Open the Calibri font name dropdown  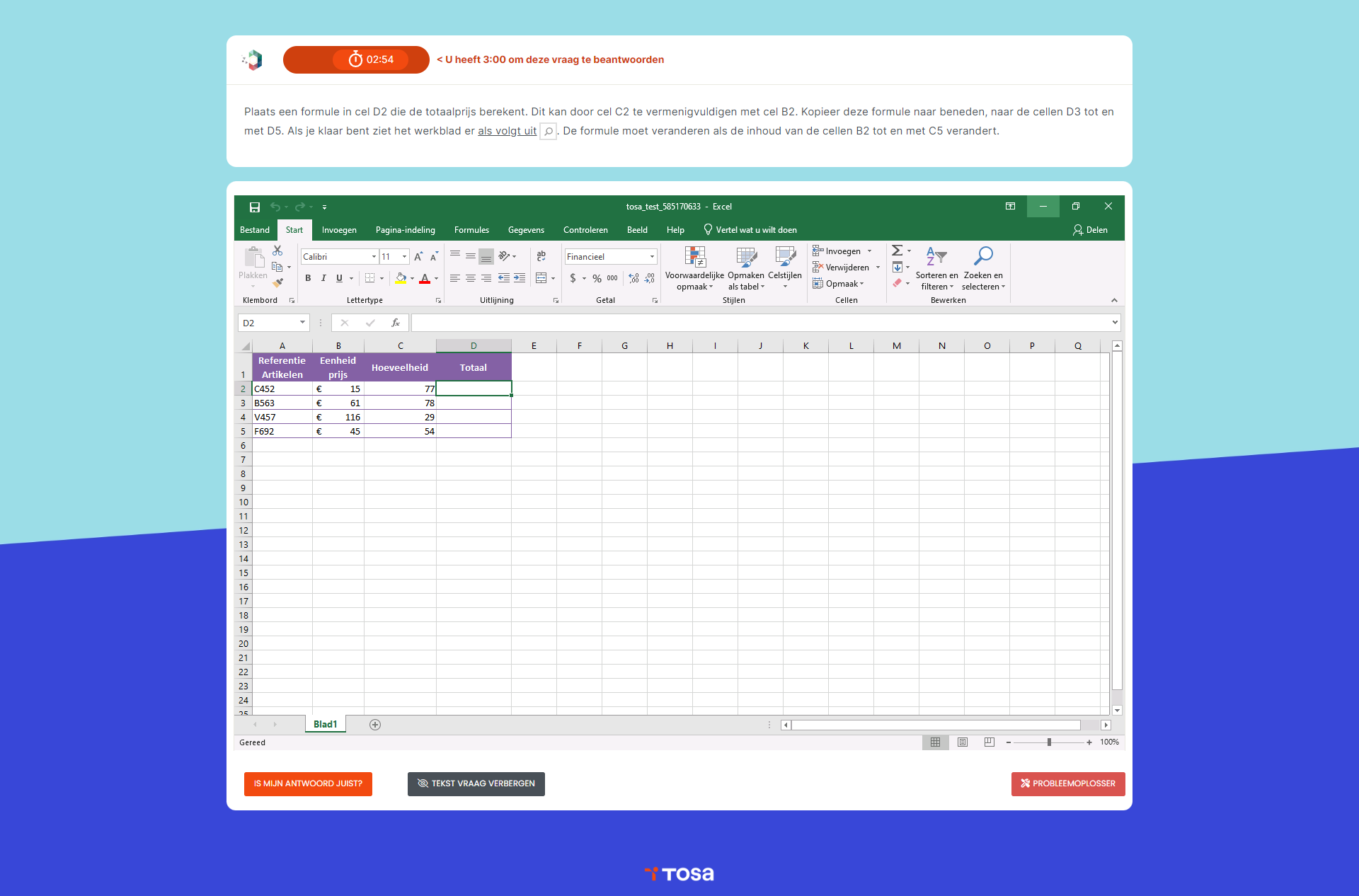click(x=374, y=256)
